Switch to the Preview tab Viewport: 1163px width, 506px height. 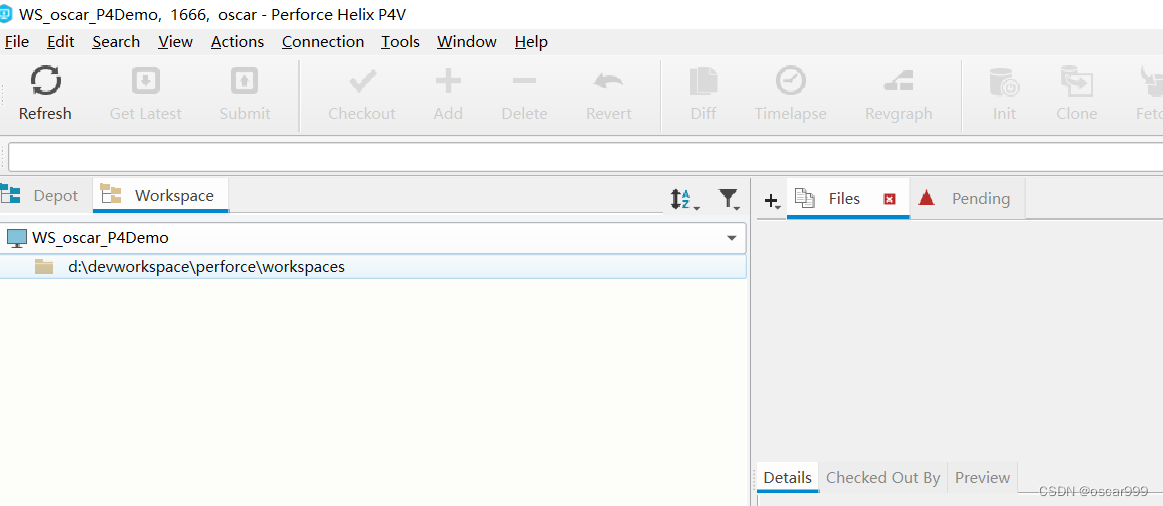click(x=983, y=478)
